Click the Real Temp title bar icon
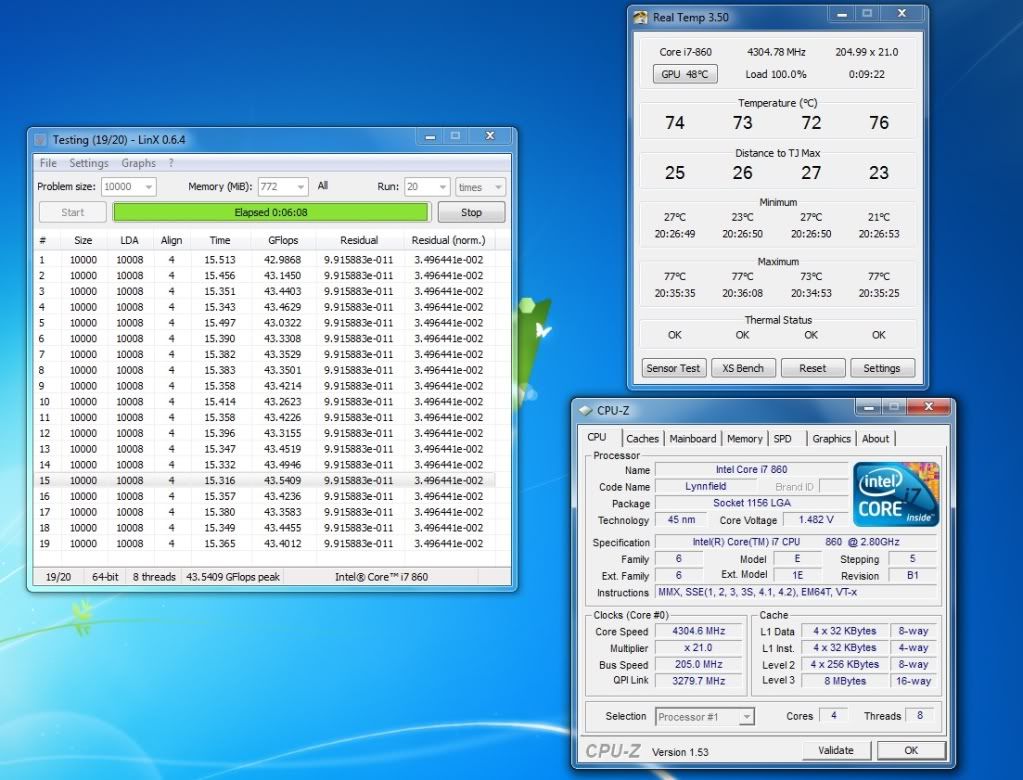 (641, 18)
